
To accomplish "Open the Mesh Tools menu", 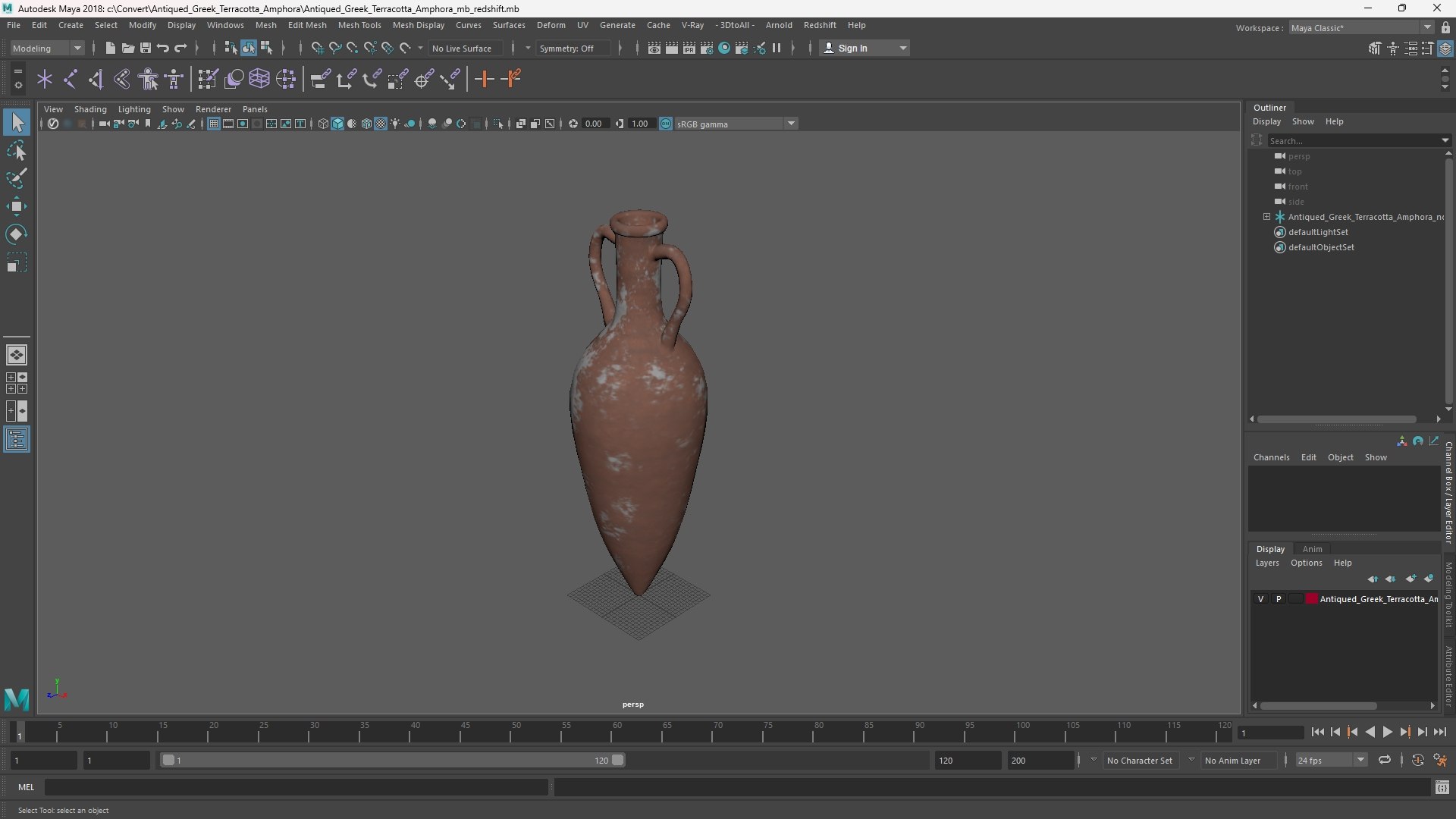I will pyautogui.click(x=359, y=25).
